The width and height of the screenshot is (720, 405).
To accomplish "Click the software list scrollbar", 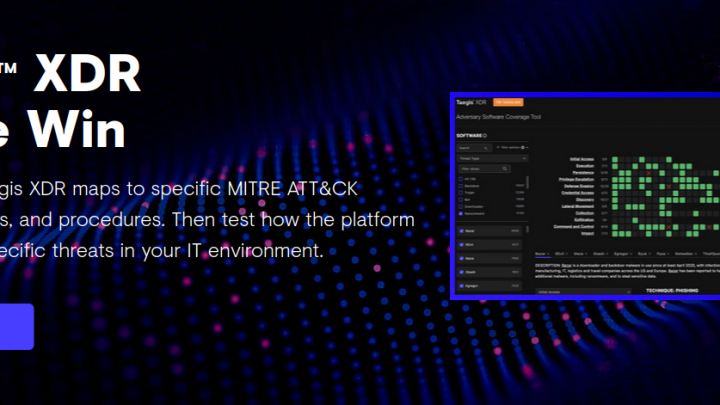I will [x=527, y=229].
